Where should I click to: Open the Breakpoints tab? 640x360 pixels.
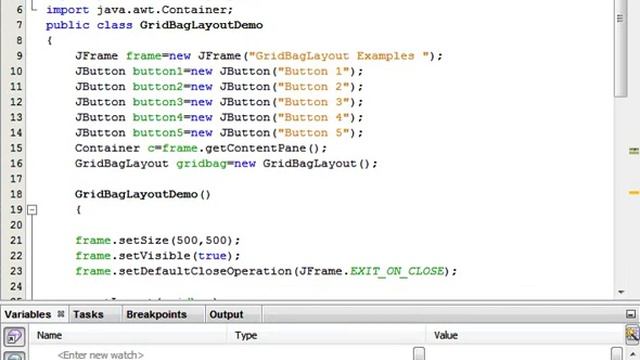(156, 314)
